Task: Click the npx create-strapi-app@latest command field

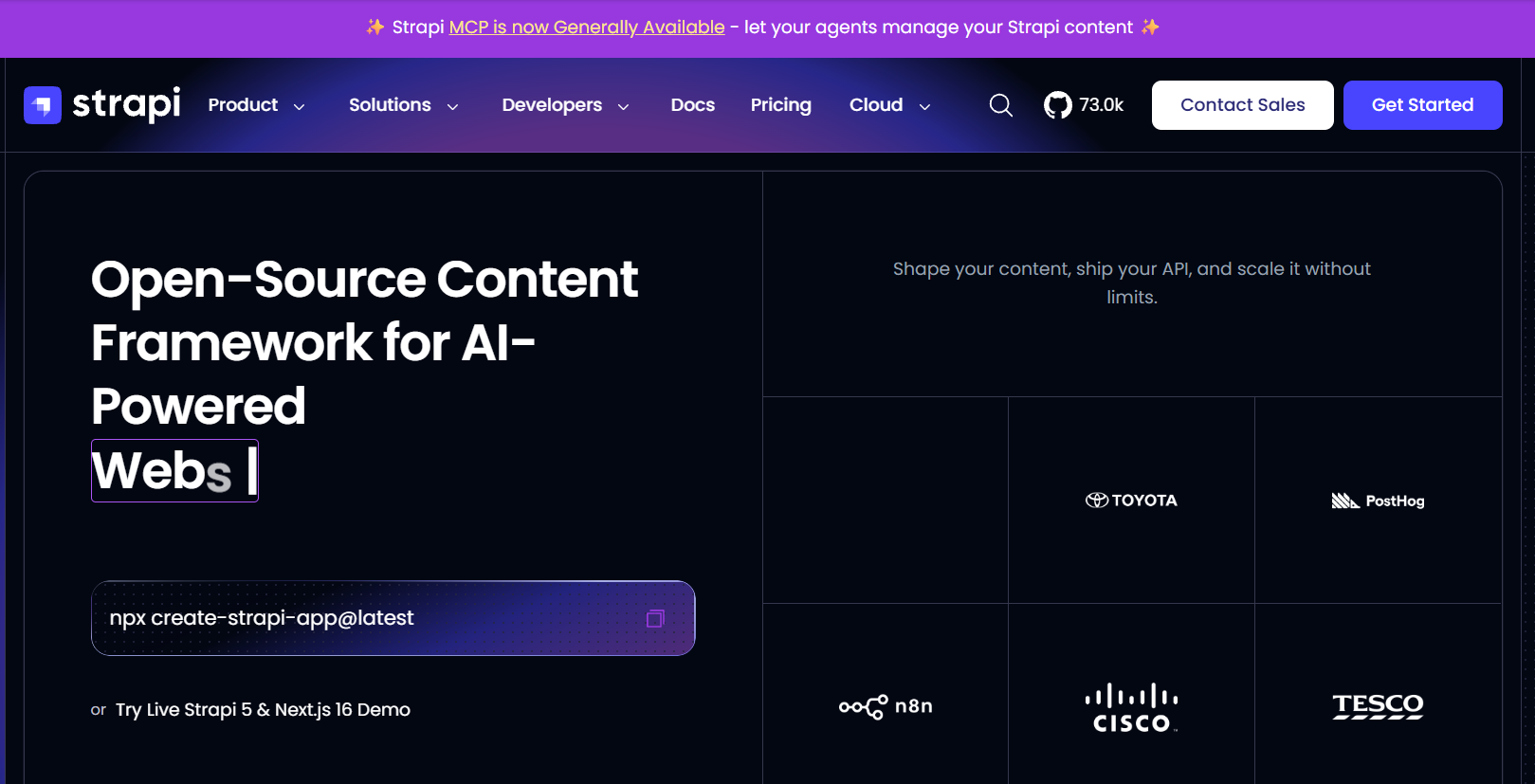Action: coord(393,618)
